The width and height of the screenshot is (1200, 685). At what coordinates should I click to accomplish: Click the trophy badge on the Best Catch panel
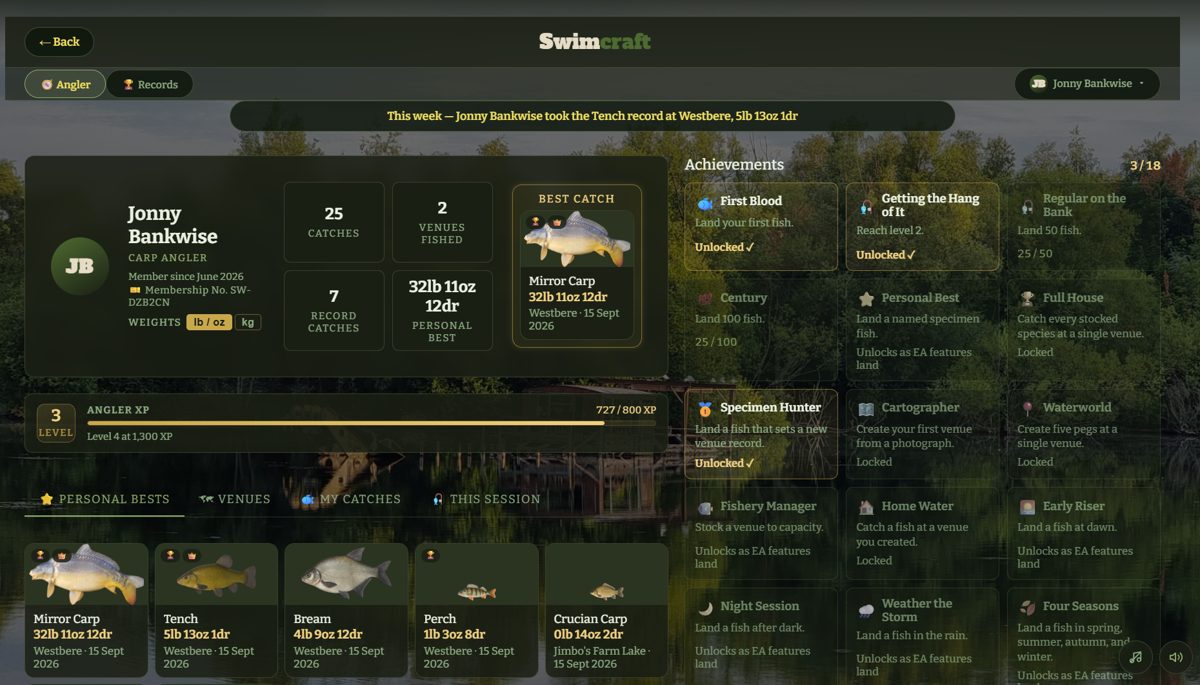[x=535, y=221]
